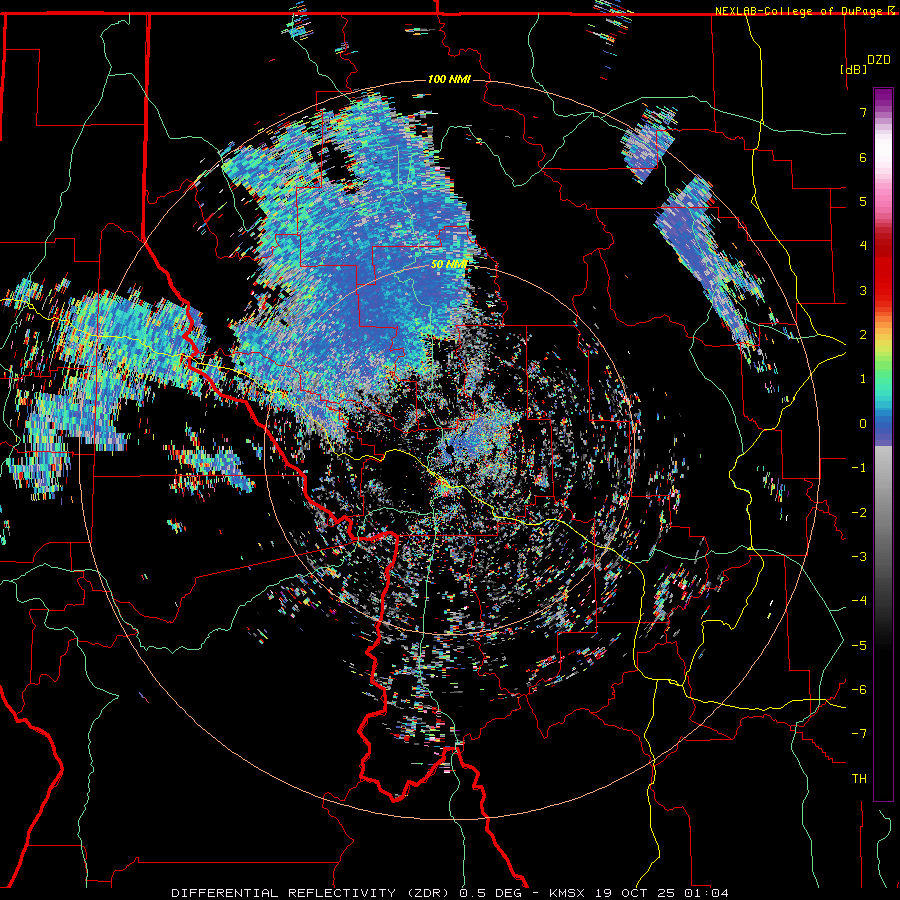
Task: Click the -6 value on color scale
Action: coord(859,690)
